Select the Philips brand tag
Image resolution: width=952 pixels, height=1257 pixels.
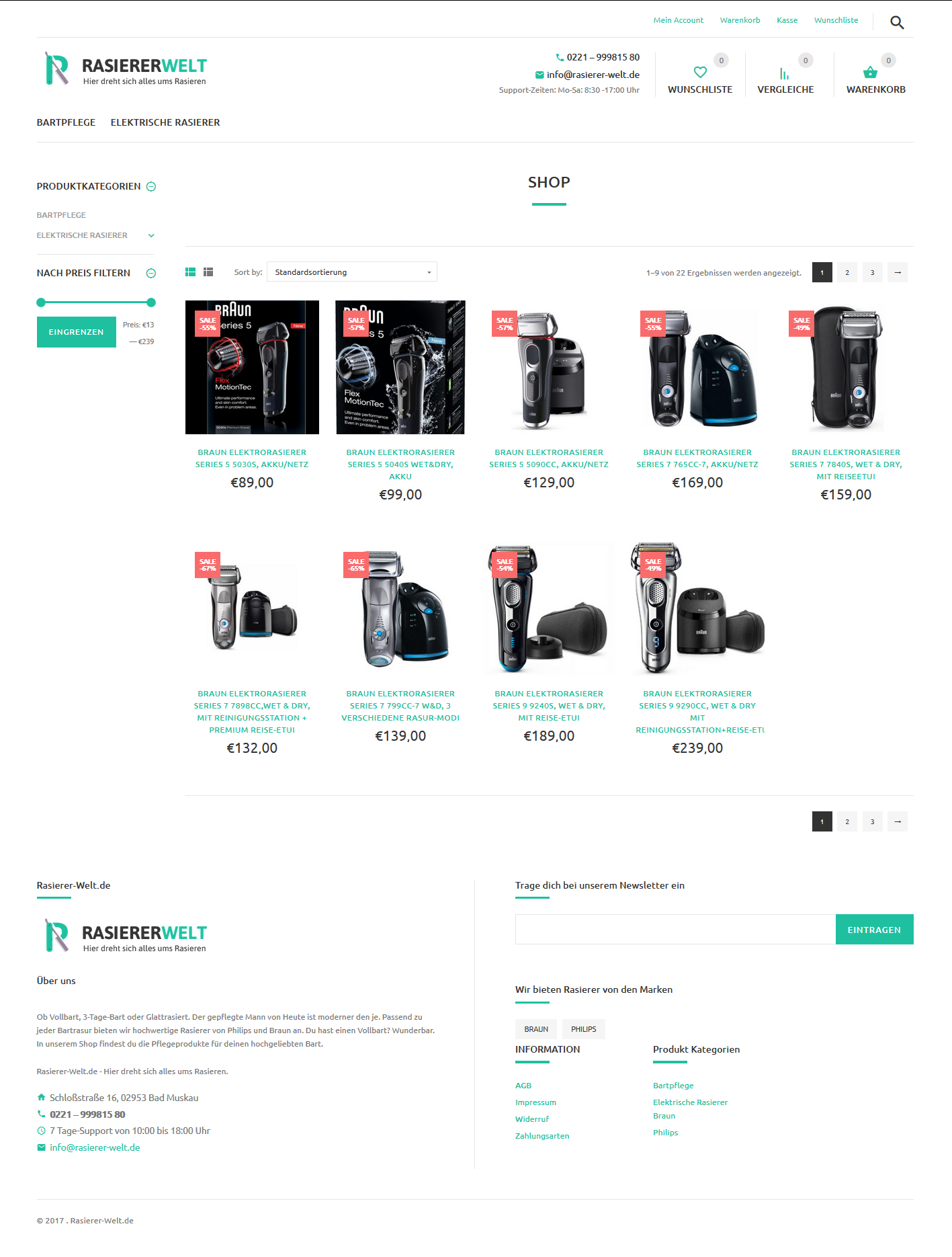pos(584,1029)
